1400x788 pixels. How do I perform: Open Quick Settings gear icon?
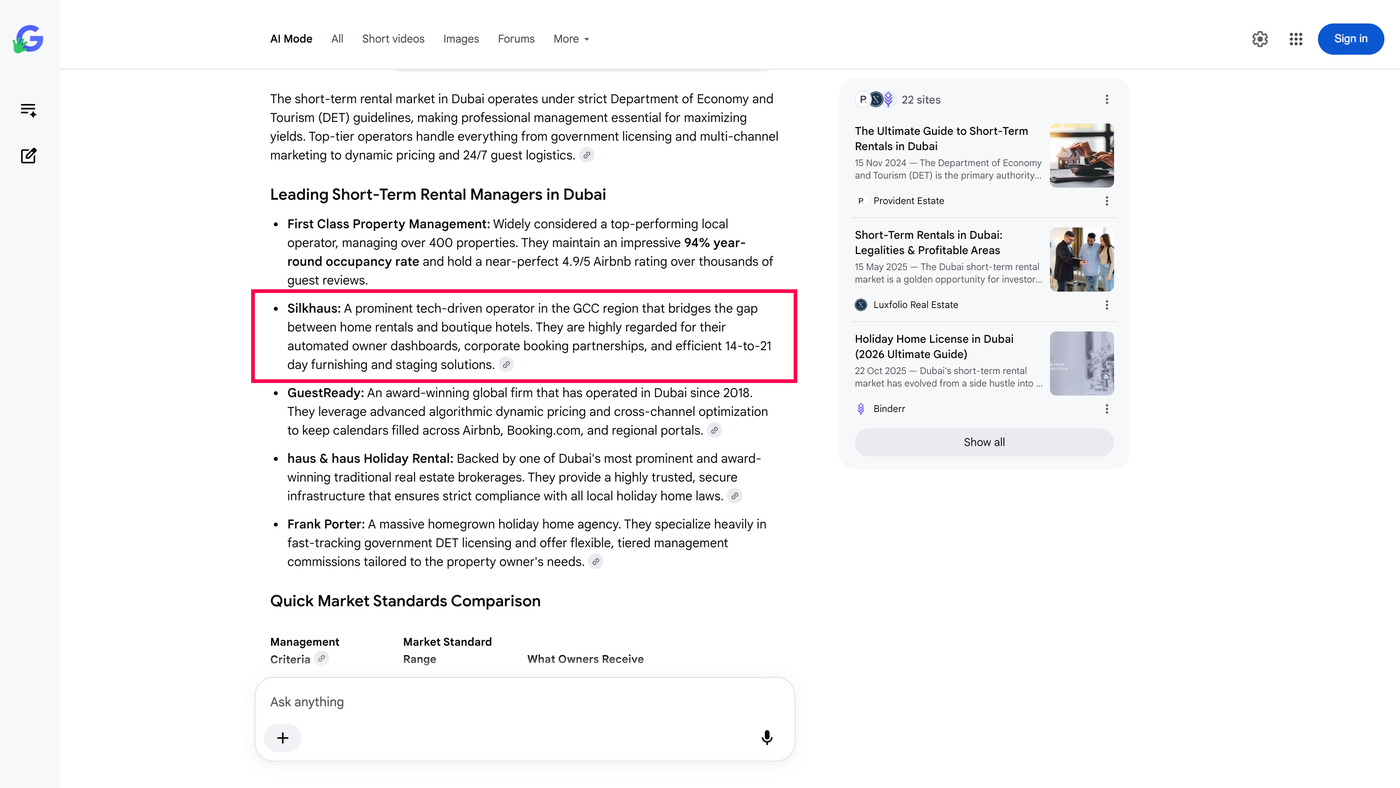point(1260,39)
